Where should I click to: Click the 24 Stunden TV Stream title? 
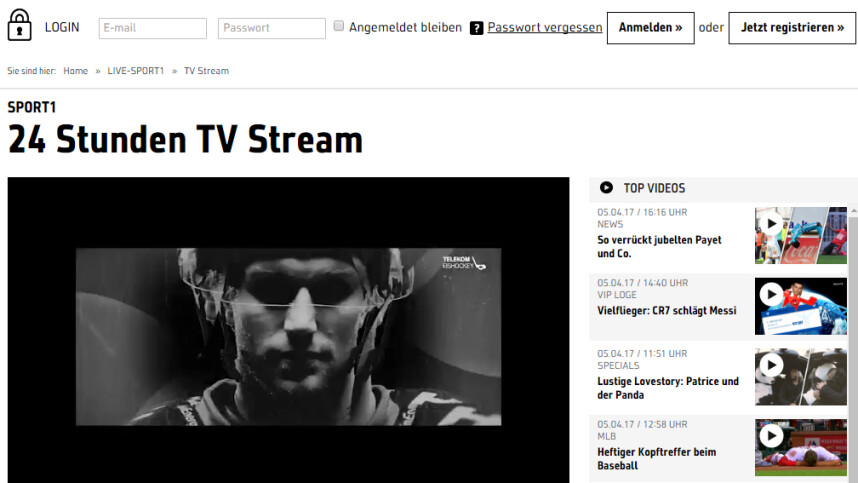tap(185, 139)
